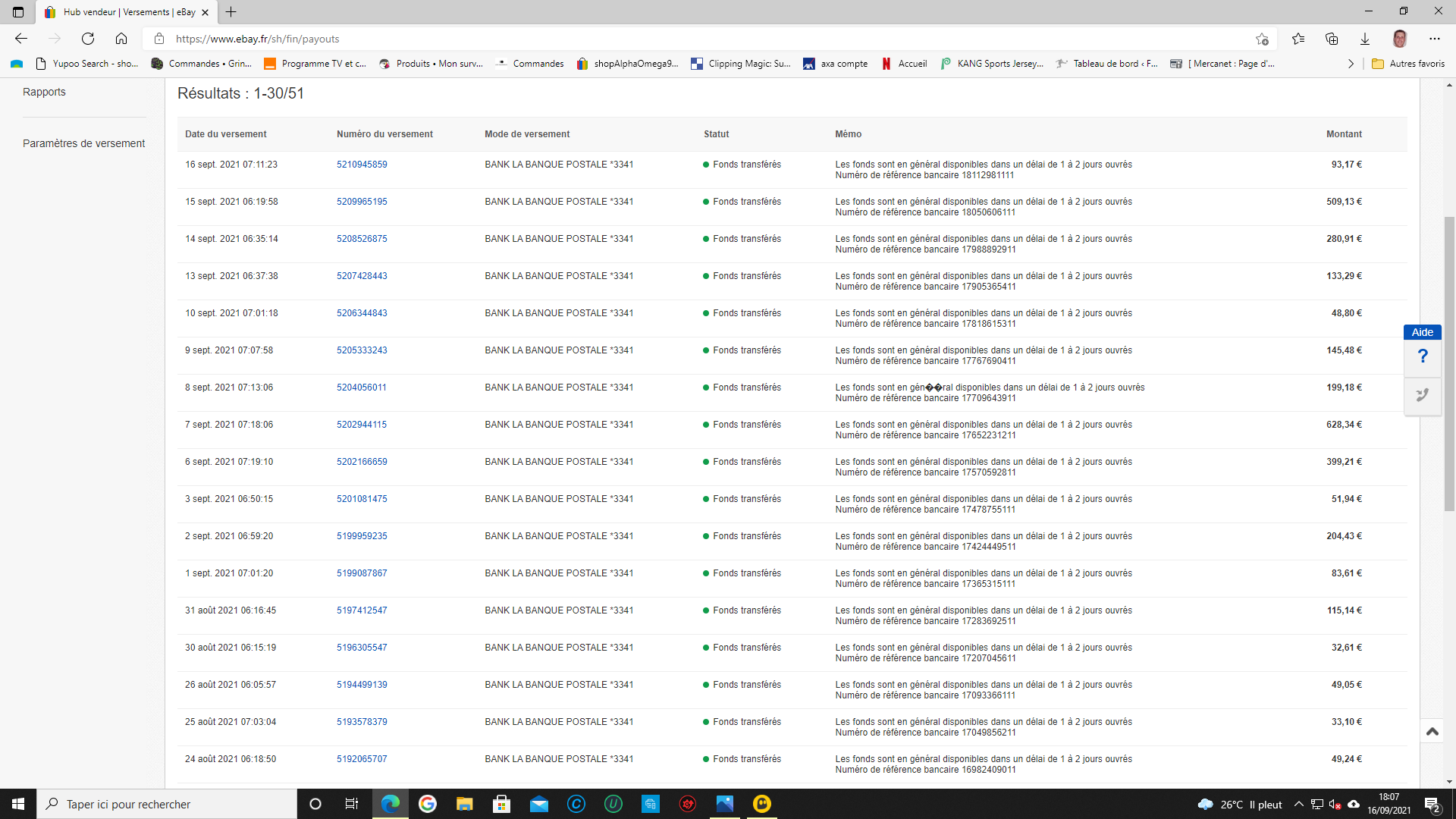The height and width of the screenshot is (819, 1456).
Task: Open Paramètres de versement sidebar item
Action: point(83,143)
